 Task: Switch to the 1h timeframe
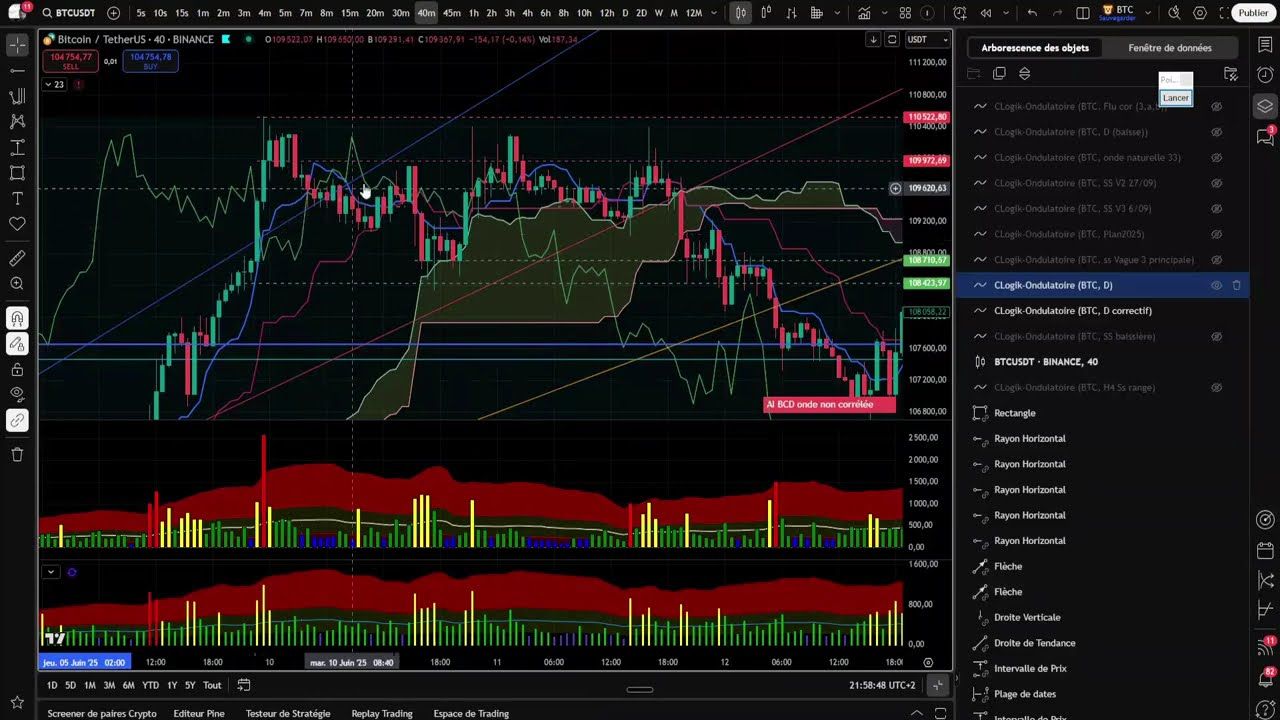pos(473,13)
